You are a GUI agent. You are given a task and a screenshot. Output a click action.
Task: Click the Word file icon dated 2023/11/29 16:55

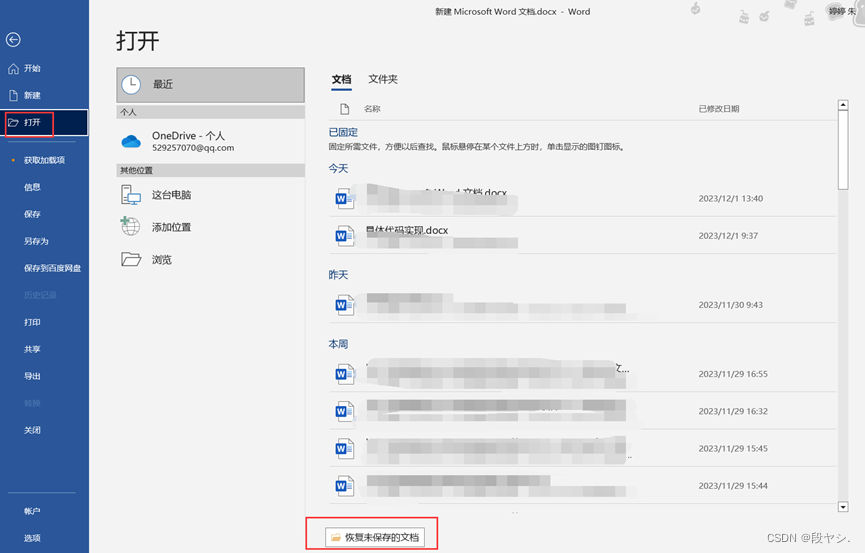pyautogui.click(x=345, y=374)
